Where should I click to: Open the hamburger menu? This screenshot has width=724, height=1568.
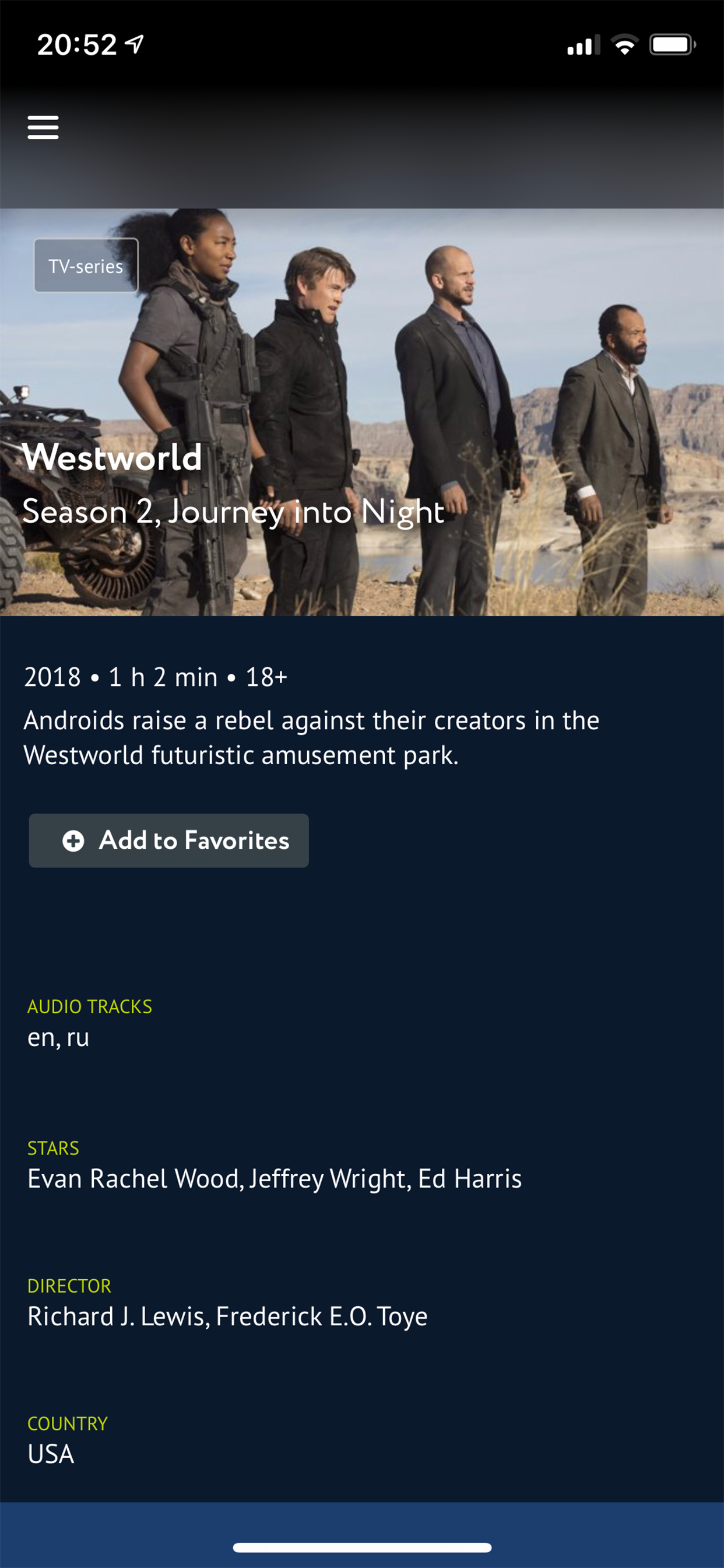tap(43, 127)
